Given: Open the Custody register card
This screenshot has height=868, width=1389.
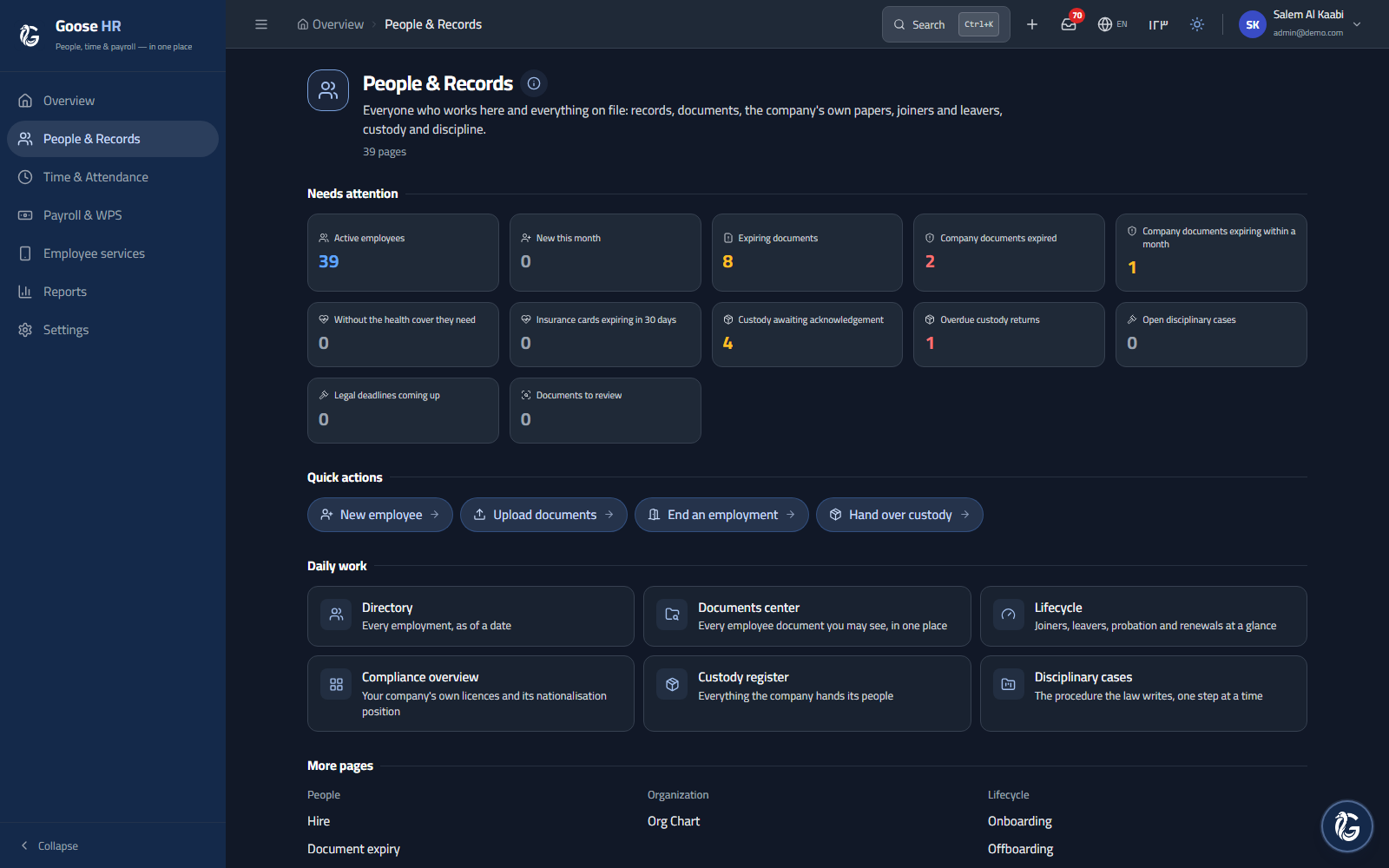Looking at the screenshot, I should (x=806, y=694).
